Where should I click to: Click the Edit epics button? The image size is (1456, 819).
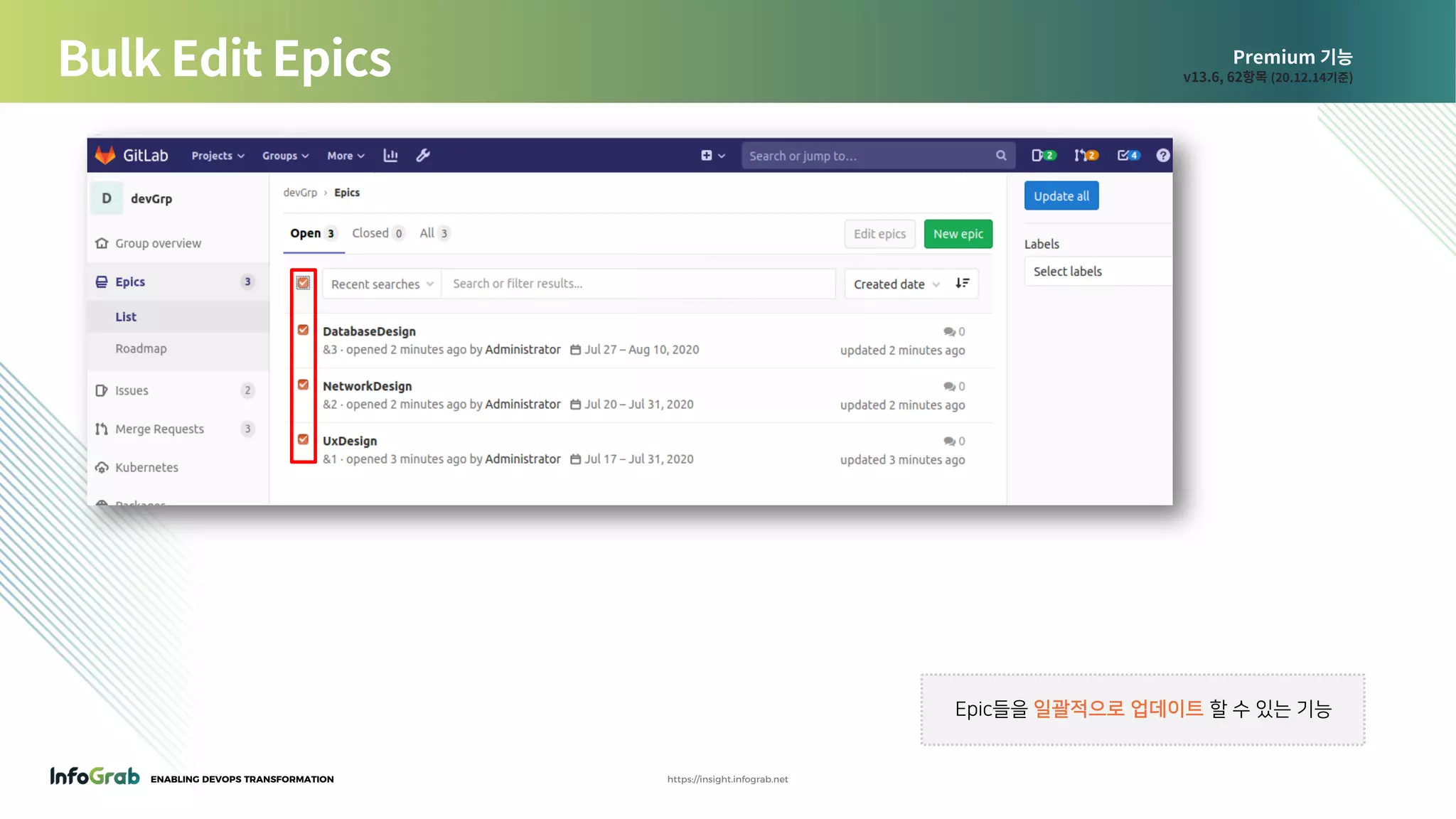point(879,234)
